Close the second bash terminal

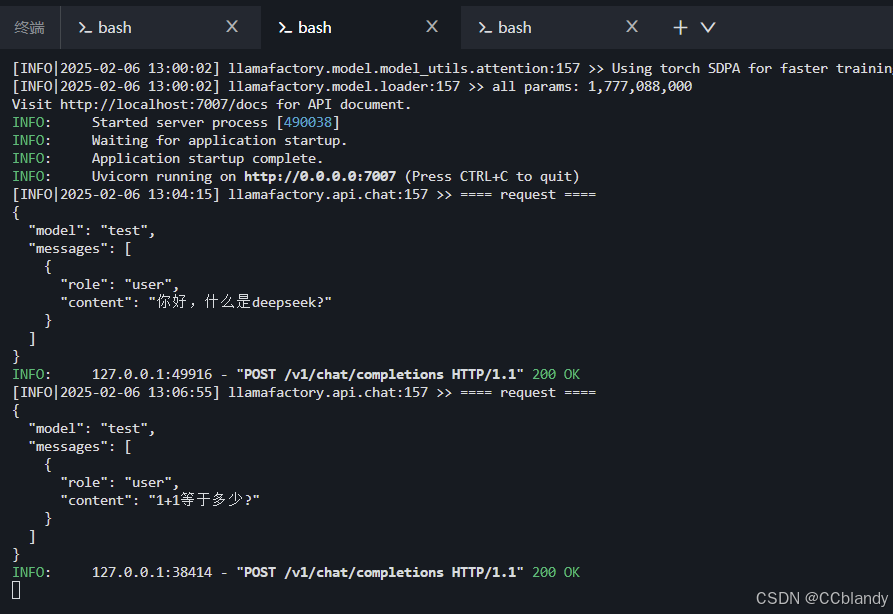(x=431, y=27)
